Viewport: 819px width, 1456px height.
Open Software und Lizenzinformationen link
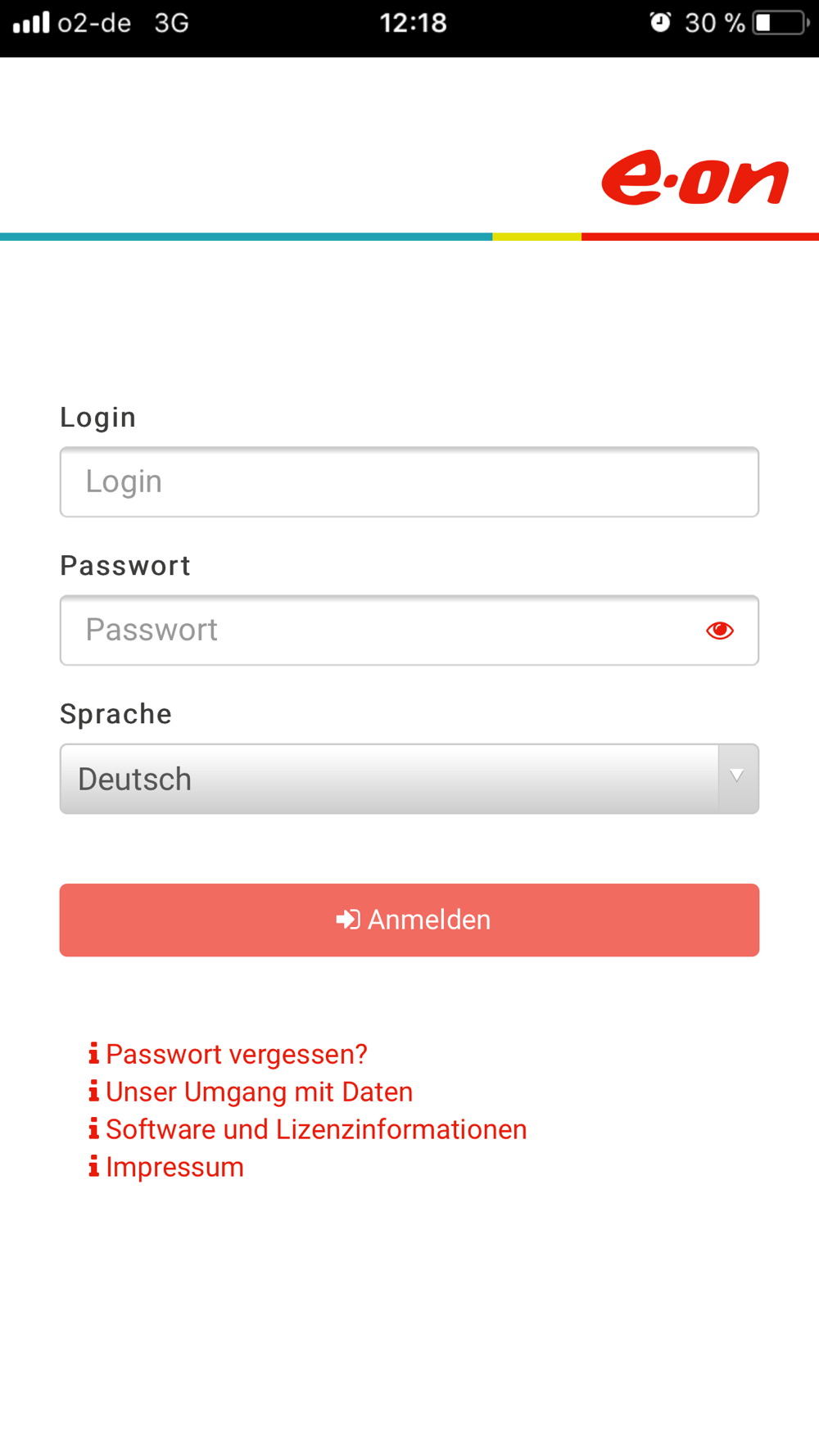coord(316,1129)
